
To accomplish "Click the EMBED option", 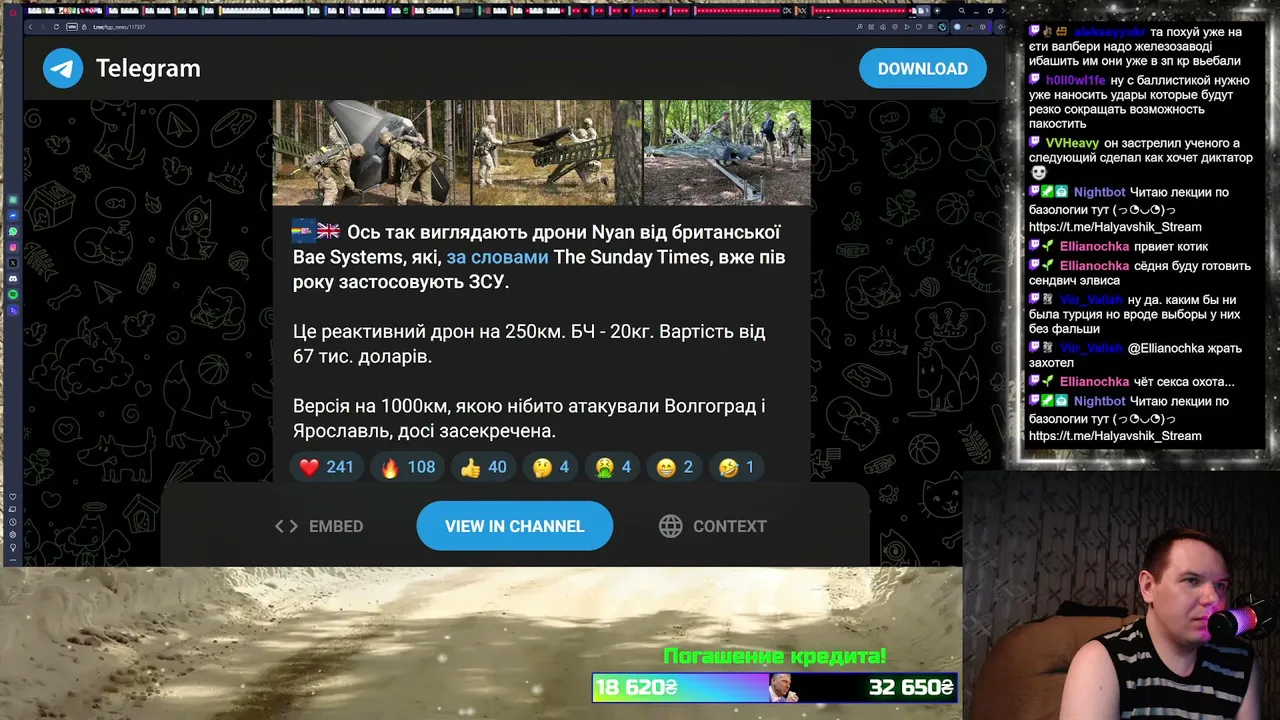I will tap(319, 526).
